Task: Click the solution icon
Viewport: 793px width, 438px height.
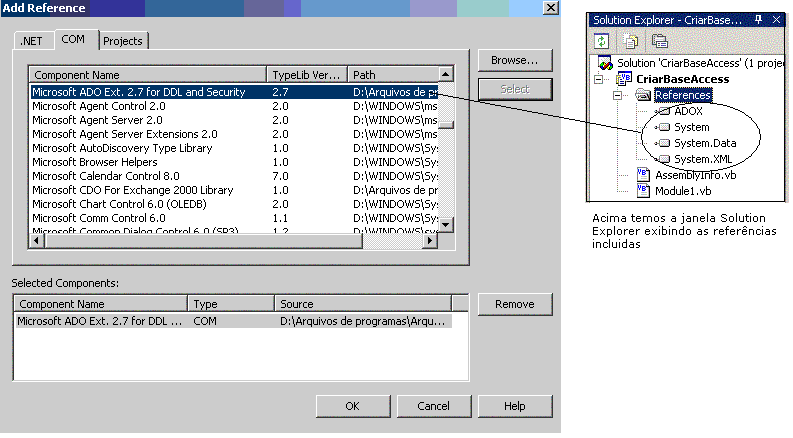Action: click(605, 63)
